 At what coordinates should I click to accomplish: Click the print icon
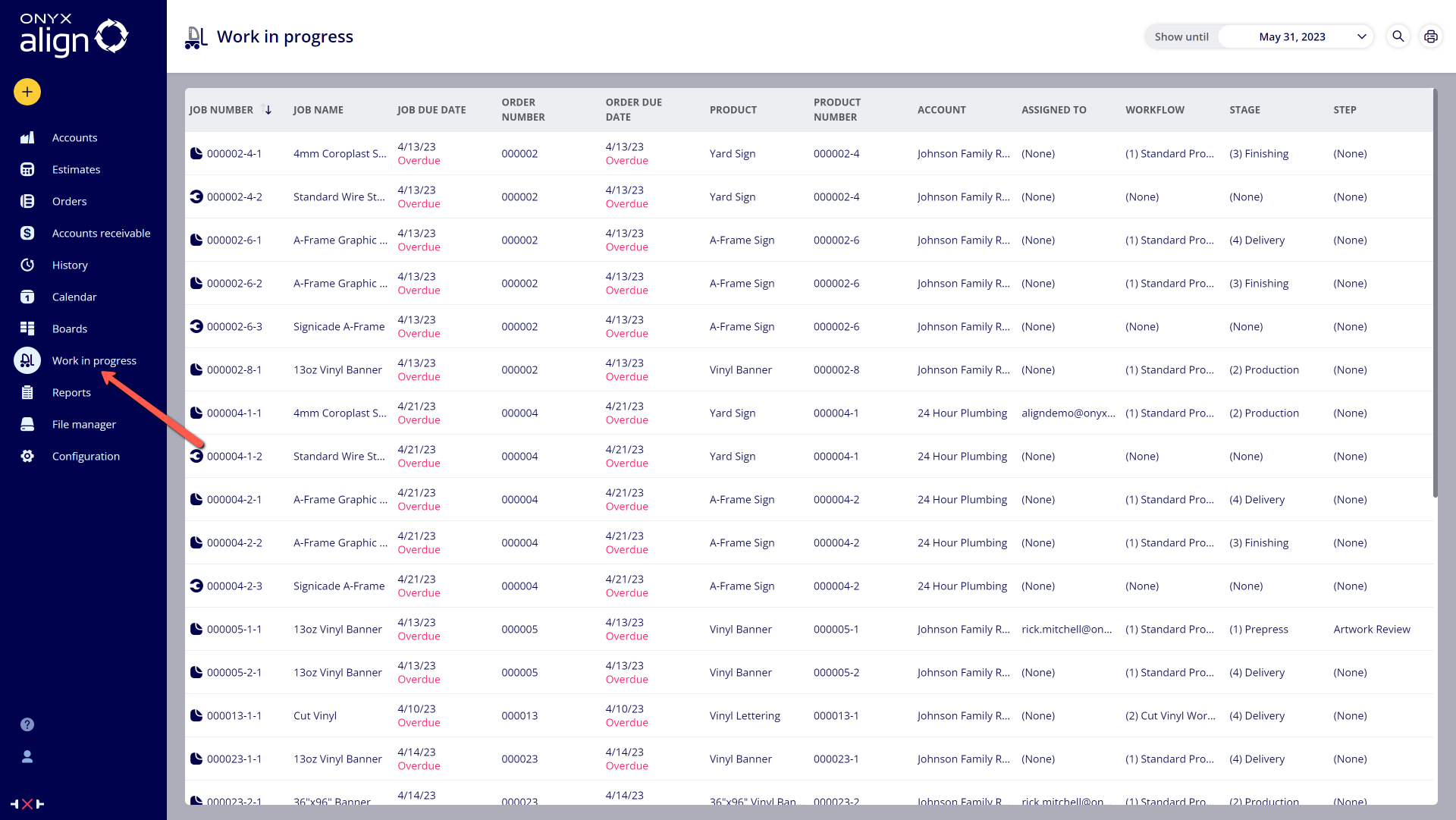click(x=1431, y=36)
